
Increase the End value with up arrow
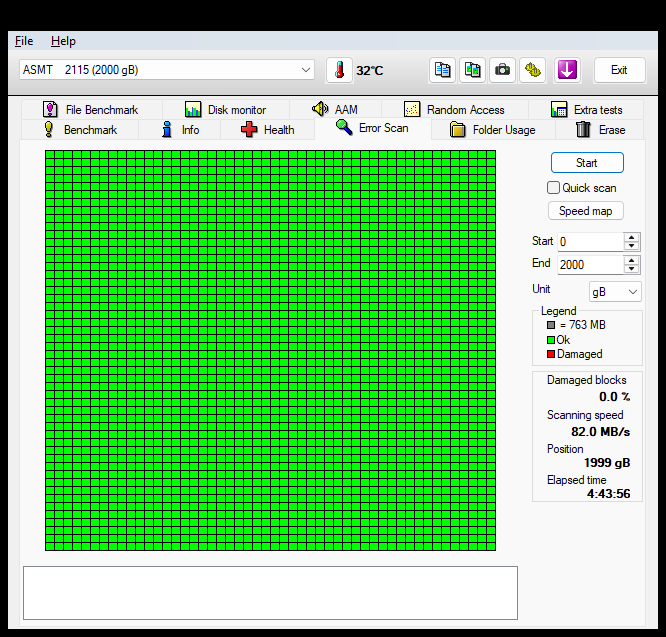[632, 260]
